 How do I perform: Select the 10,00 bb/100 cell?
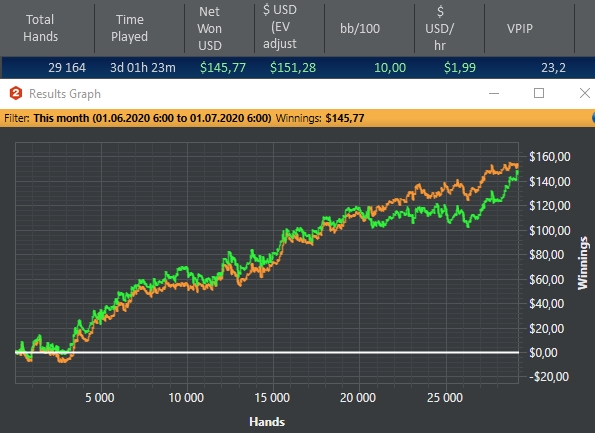(390, 68)
